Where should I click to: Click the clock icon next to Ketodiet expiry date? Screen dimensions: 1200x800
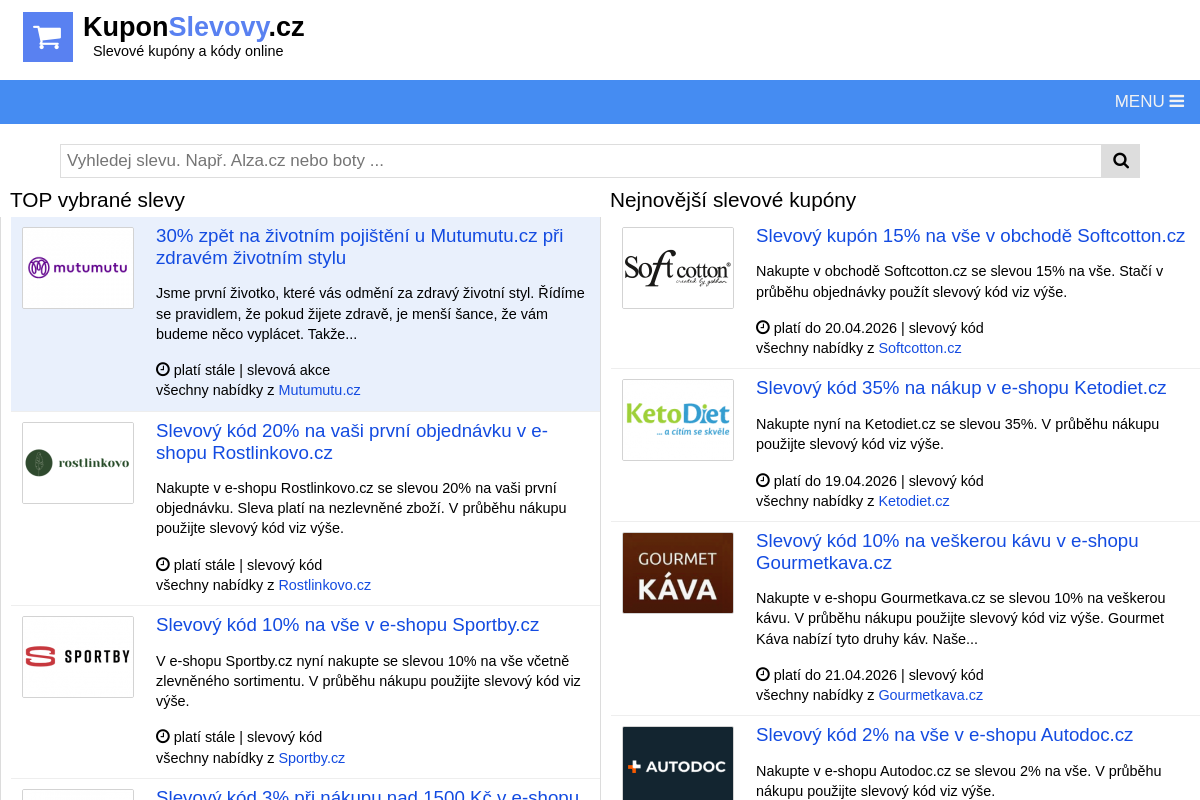tap(762, 480)
